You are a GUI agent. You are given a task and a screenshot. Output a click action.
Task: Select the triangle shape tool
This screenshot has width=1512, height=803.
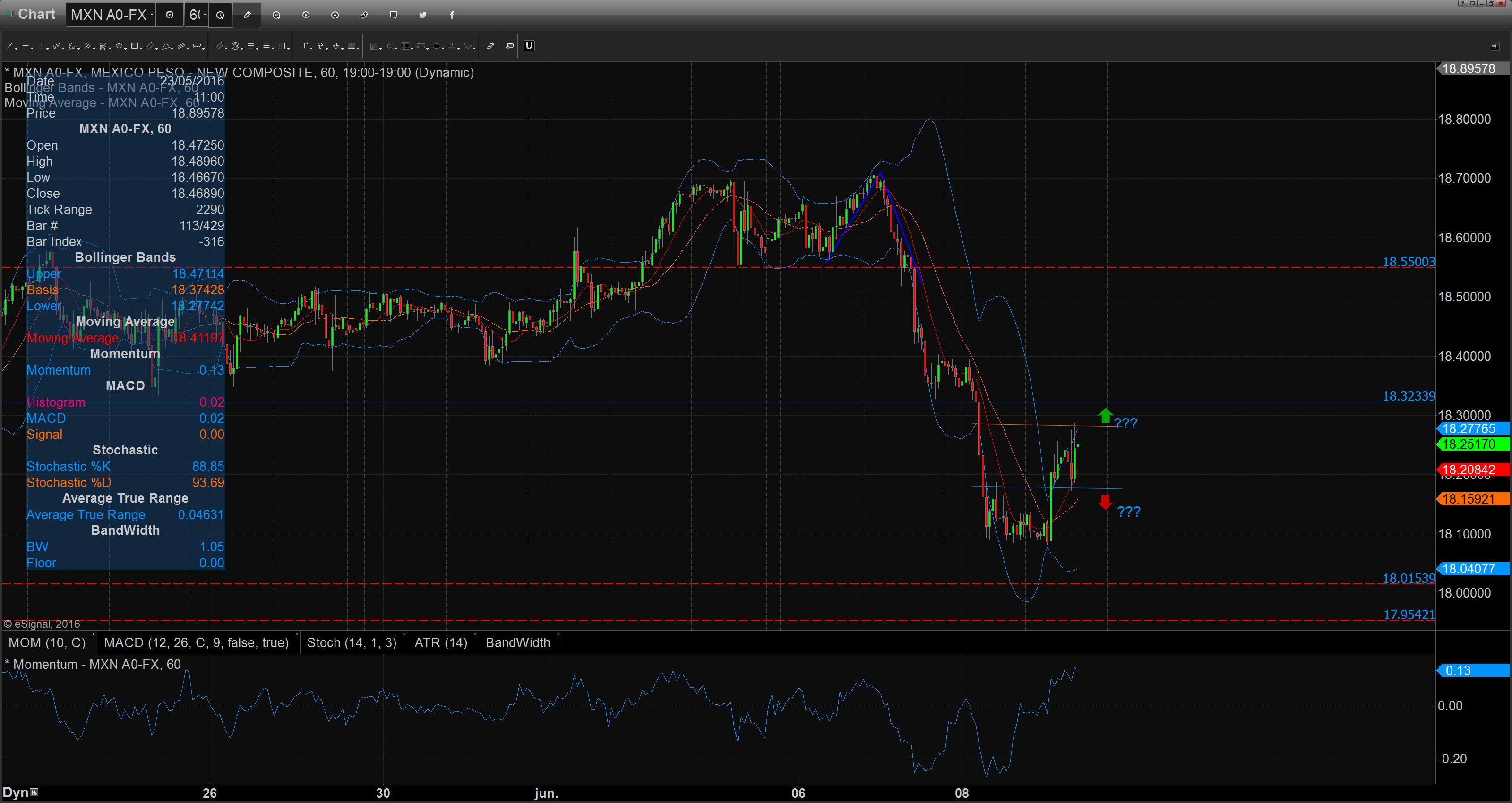pos(166,46)
